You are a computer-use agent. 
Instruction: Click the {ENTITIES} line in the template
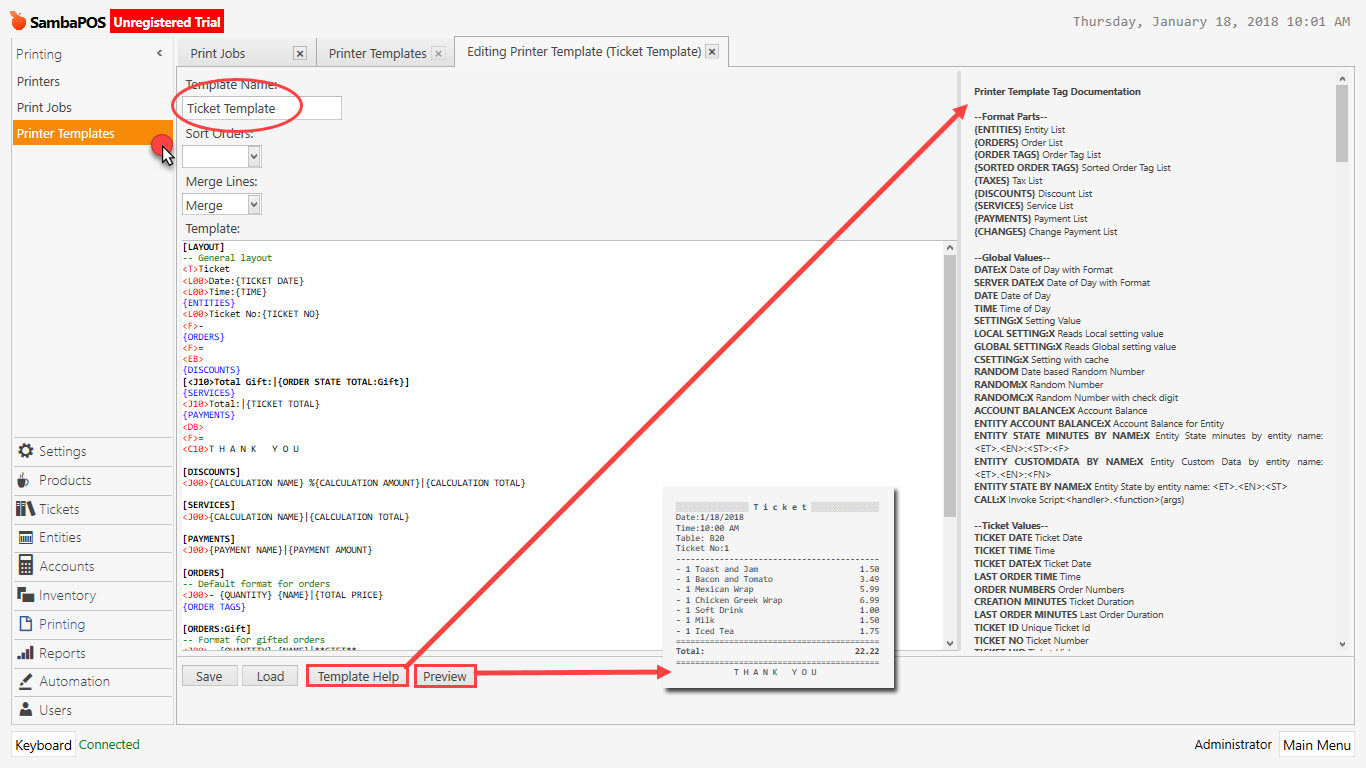(x=209, y=303)
